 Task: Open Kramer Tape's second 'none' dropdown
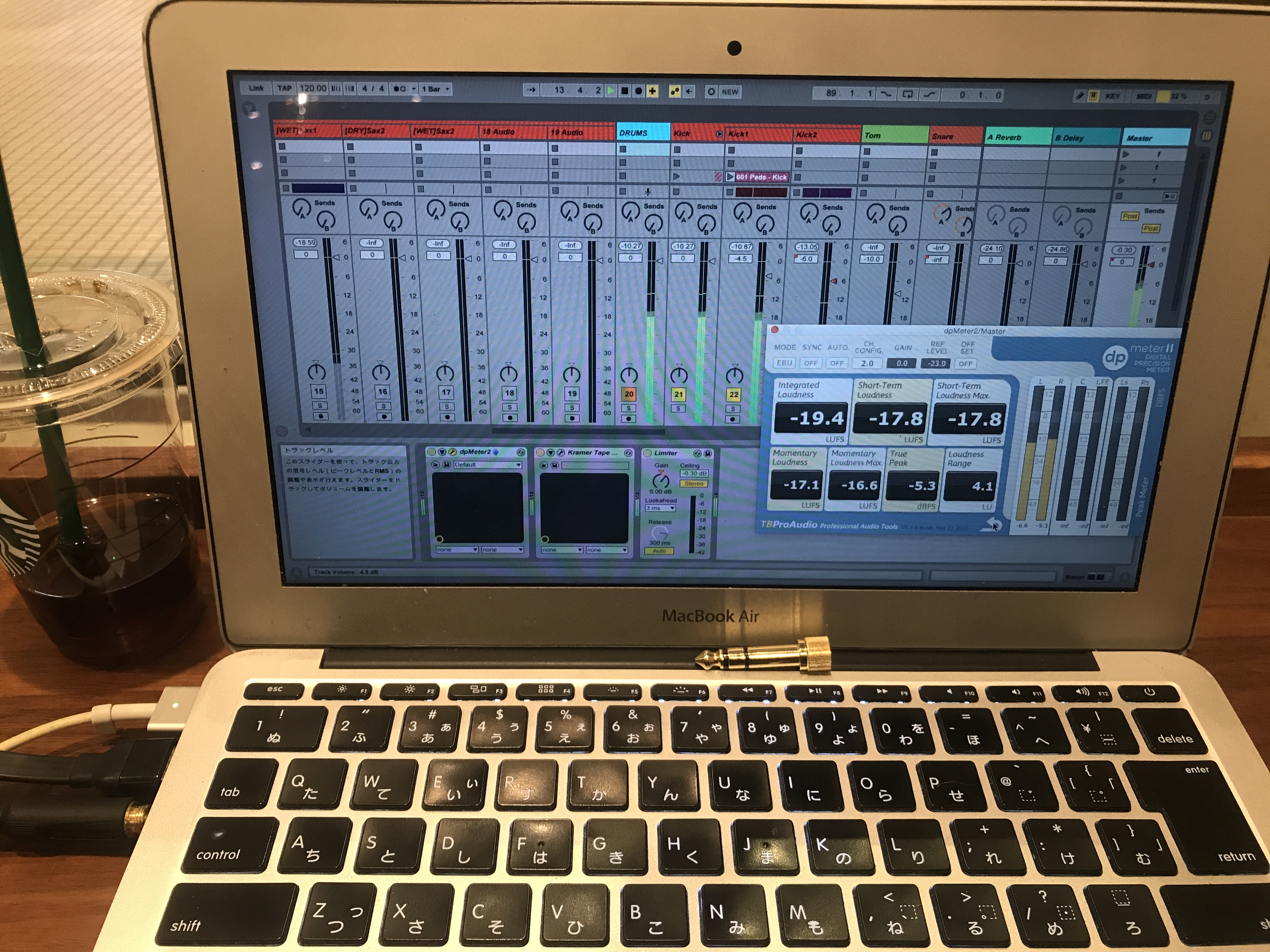pyautogui.click(x=606, y=550)
